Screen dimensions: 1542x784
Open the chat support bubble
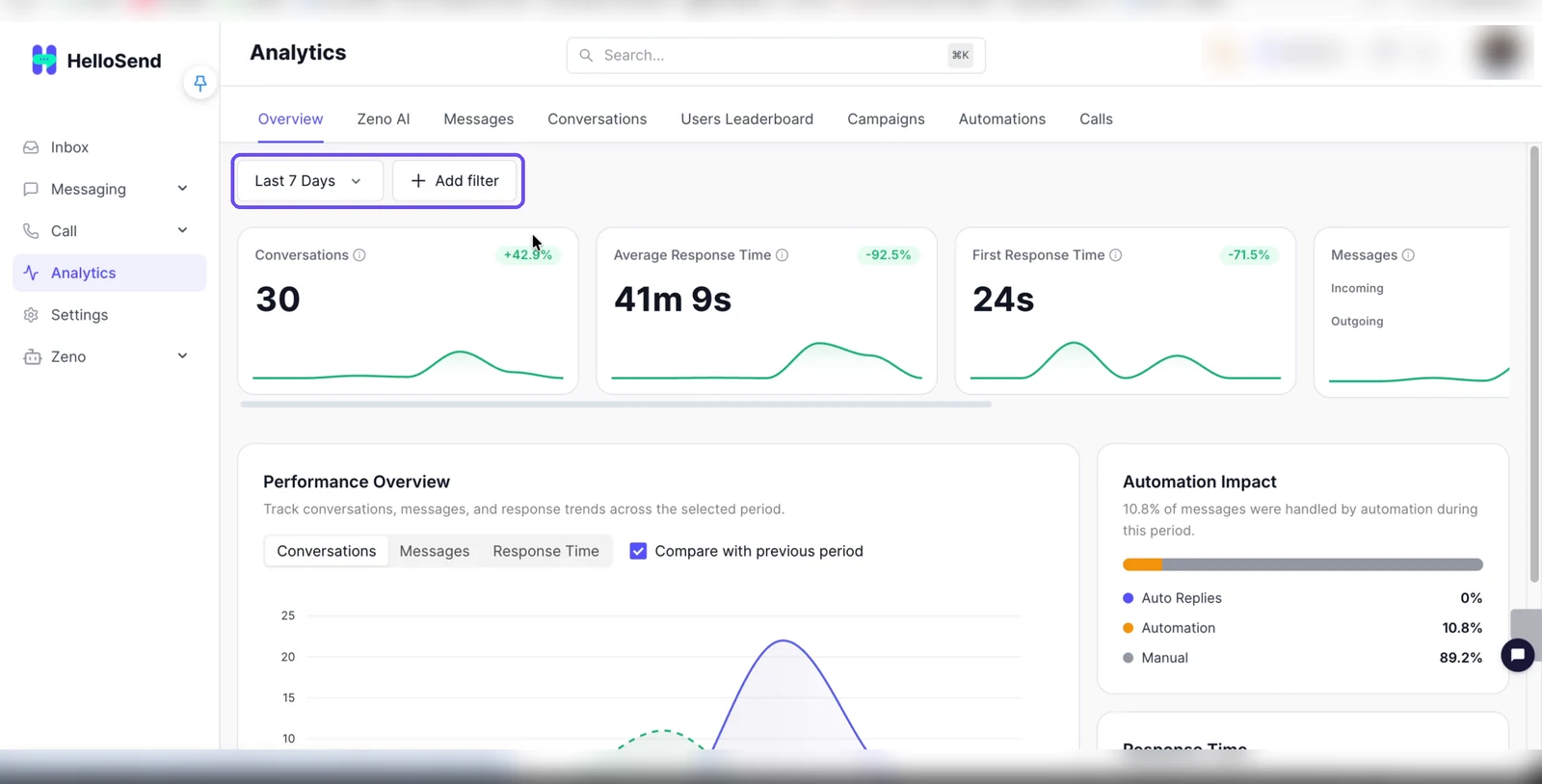pyautogui.click(x=1518, y=656)
